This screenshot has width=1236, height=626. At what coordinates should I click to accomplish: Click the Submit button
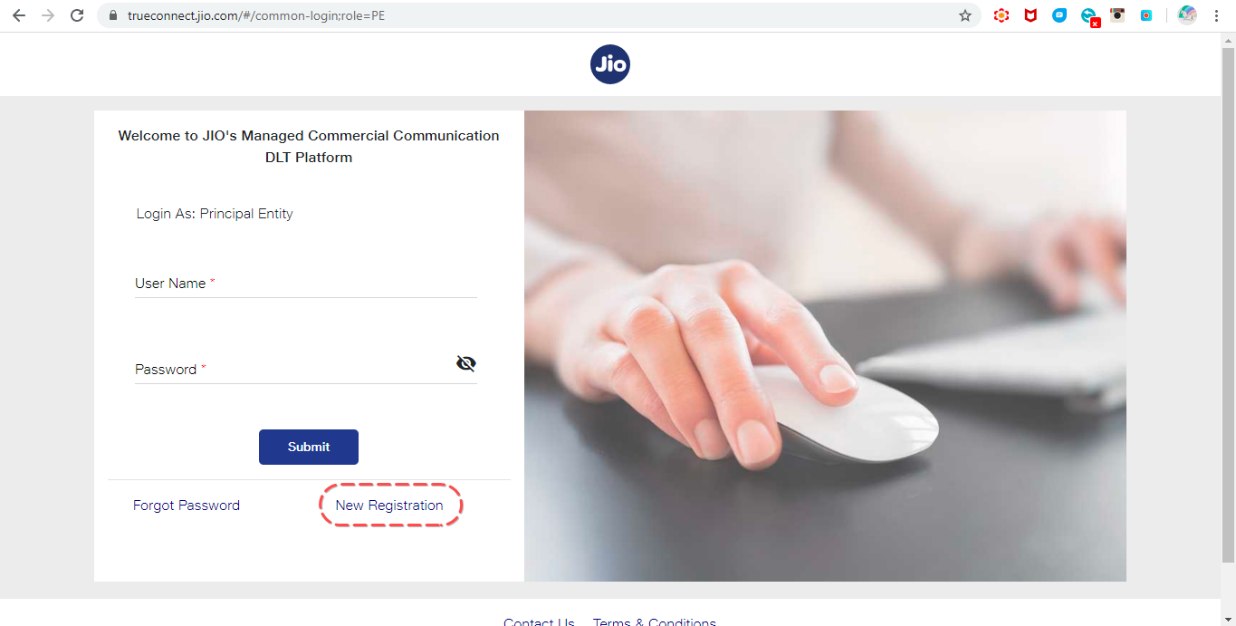click(x=309, y=447)
